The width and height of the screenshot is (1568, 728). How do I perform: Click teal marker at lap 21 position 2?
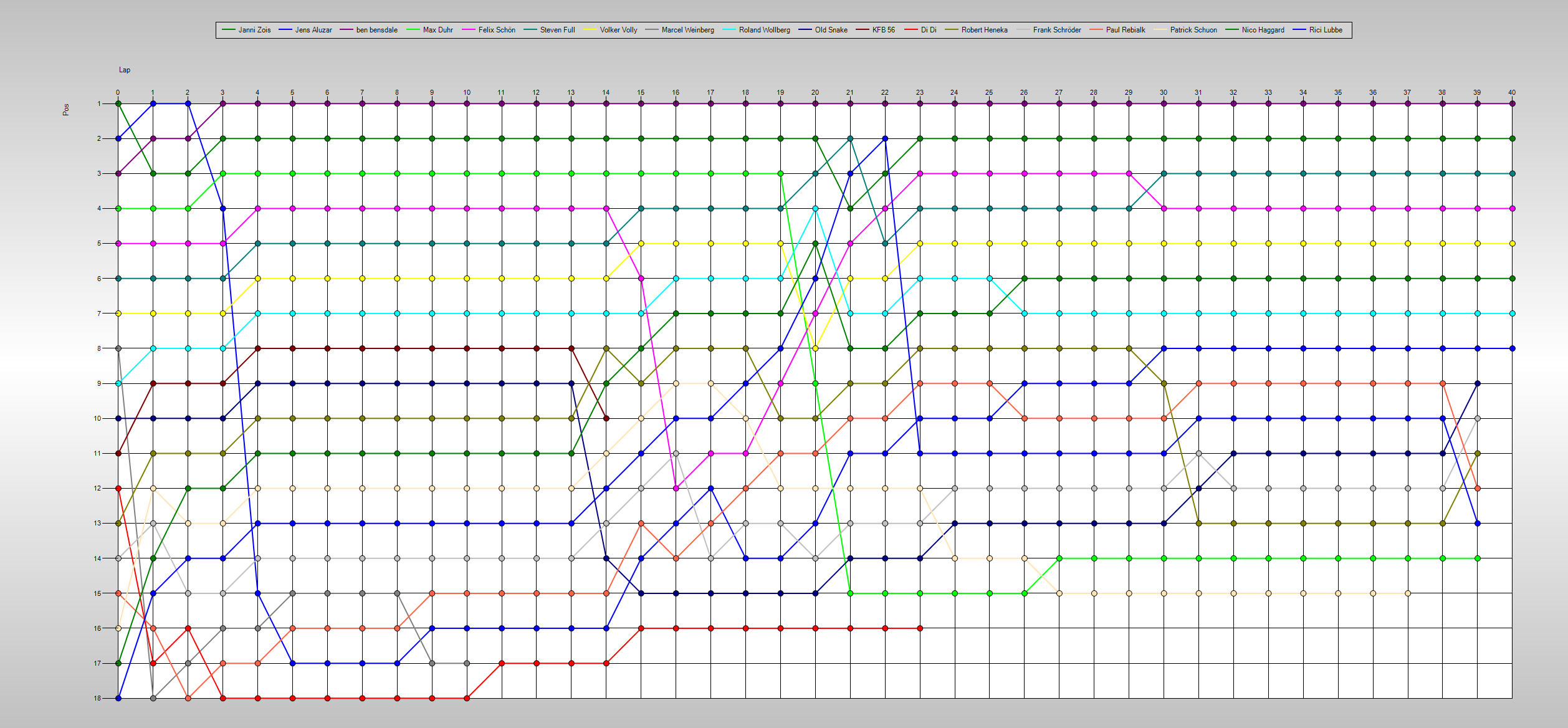[x=850, y=138]
